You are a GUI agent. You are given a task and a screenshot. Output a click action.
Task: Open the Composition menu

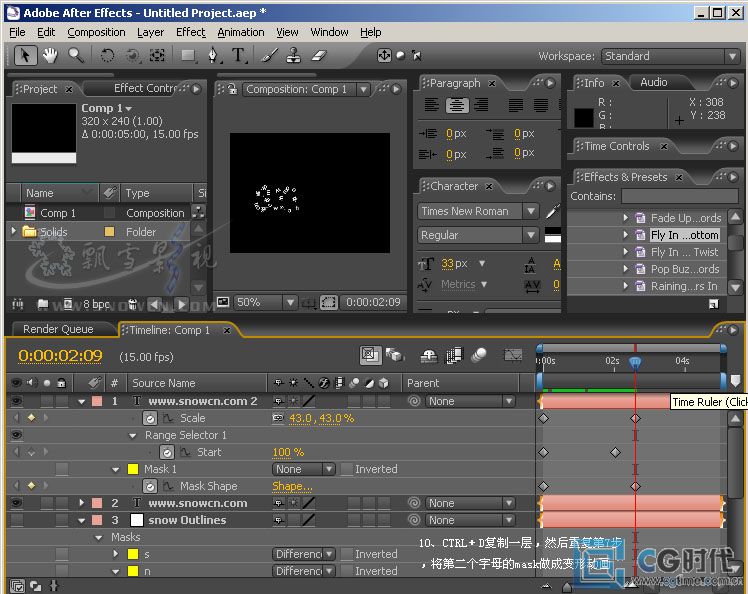(96, 32)
